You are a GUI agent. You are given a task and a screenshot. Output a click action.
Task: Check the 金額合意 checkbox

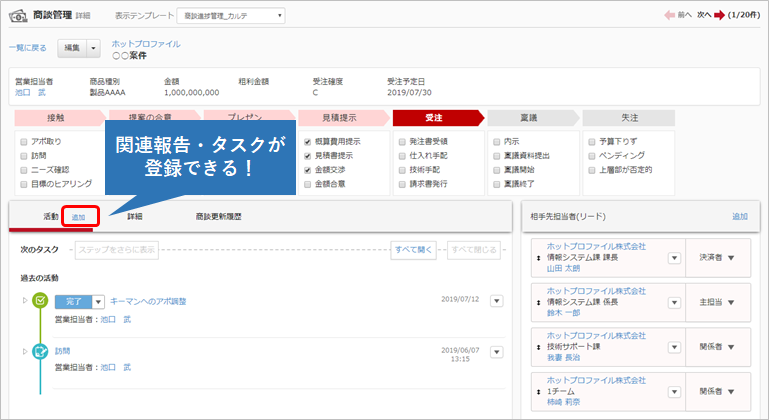coord(308,184)
